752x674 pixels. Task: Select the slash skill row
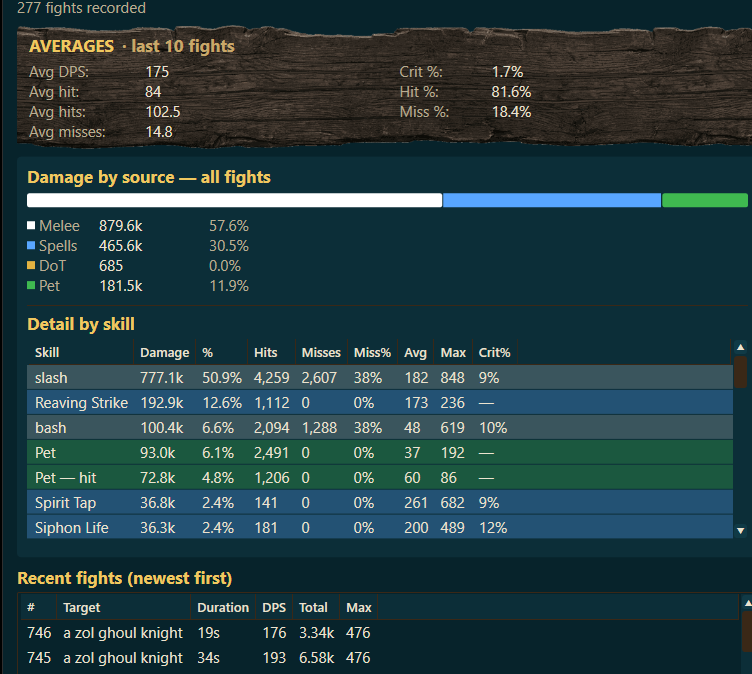pos(380,378)
